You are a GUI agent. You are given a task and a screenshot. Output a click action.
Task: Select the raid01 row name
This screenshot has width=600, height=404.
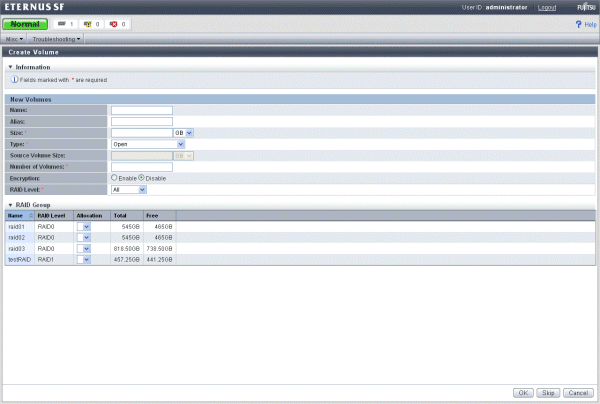pos(16,227)
